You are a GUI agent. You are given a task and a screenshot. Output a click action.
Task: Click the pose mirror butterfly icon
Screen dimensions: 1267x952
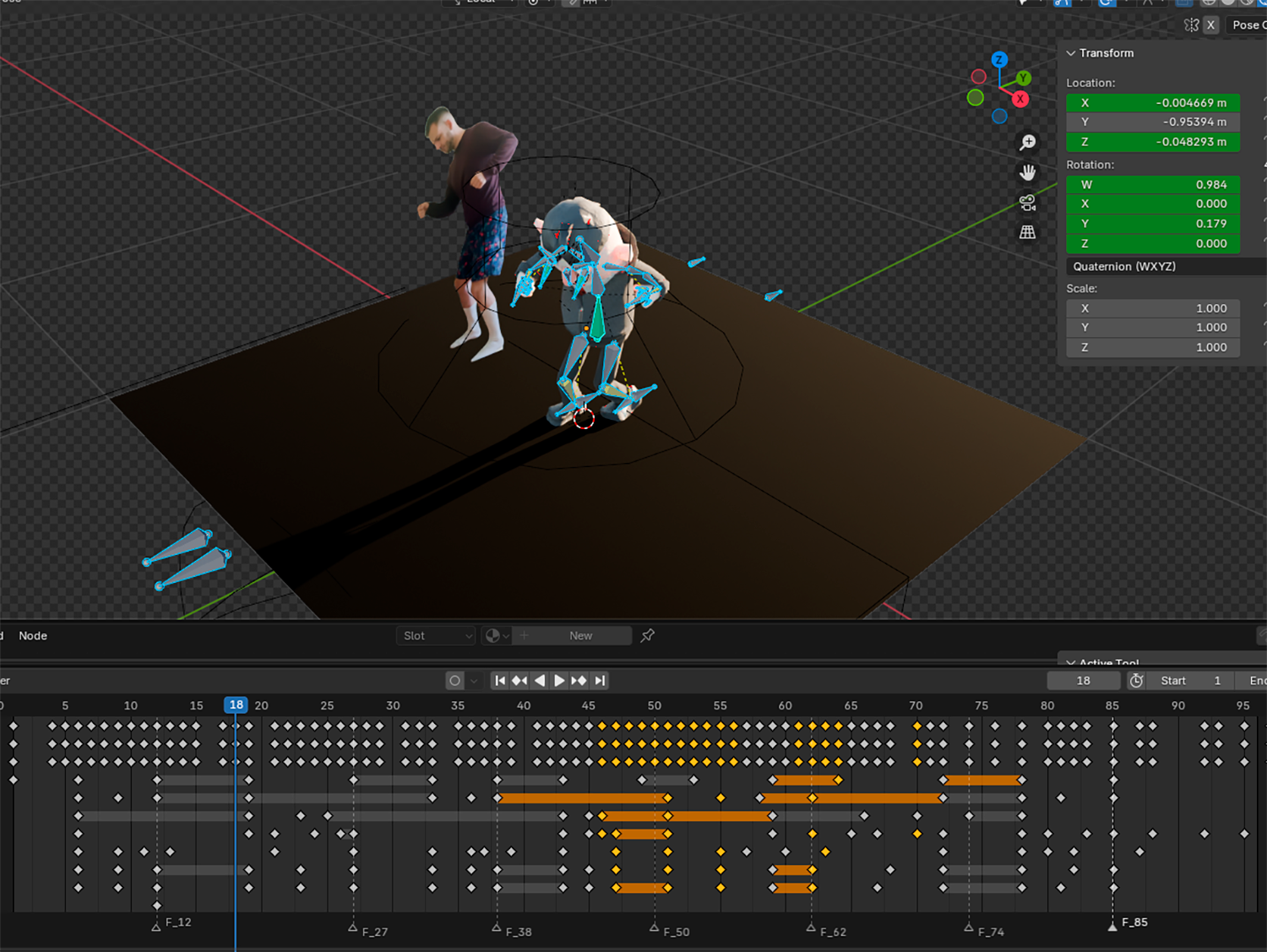[x=1191, y=25]
